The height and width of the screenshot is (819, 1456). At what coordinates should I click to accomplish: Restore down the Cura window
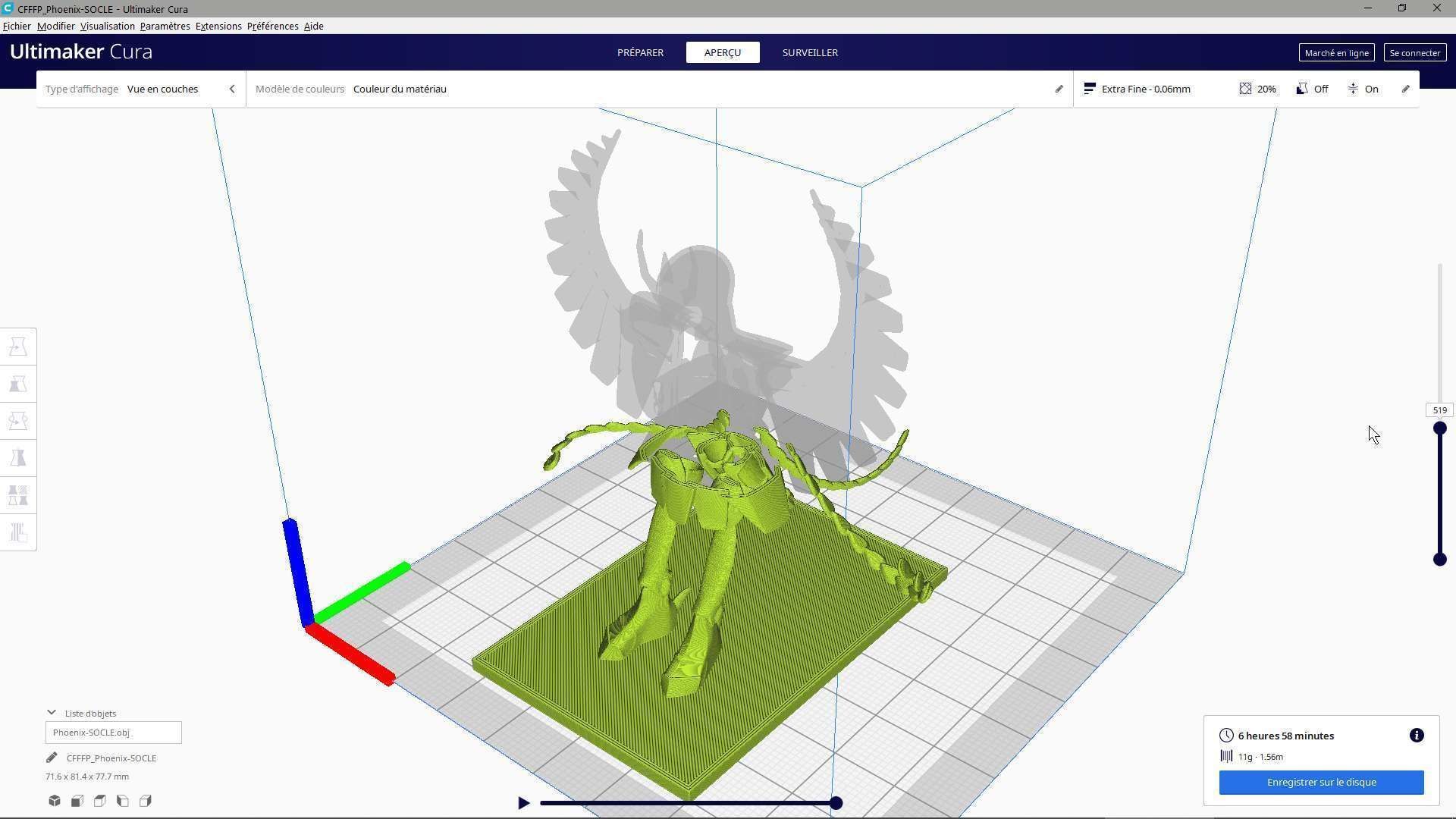1402,8
